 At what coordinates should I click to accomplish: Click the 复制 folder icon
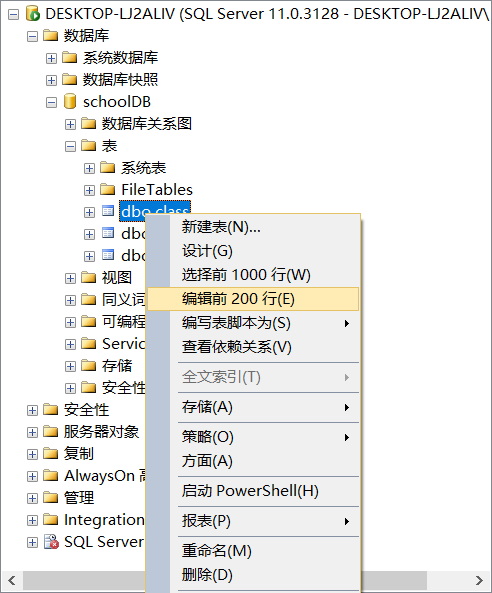click(x=51, y=453)
